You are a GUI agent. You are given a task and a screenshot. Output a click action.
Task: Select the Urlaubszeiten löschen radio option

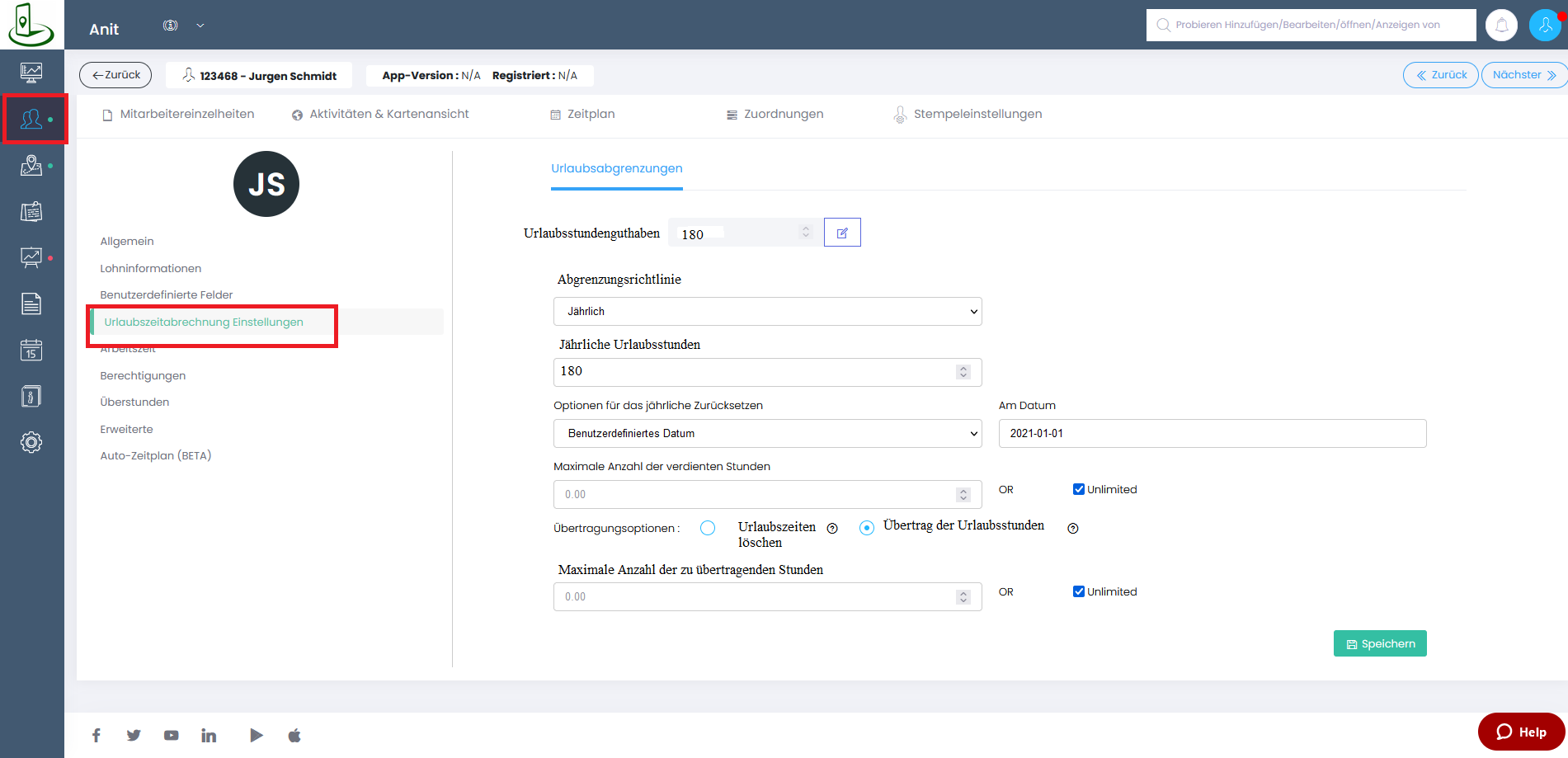tap(708, 528)
